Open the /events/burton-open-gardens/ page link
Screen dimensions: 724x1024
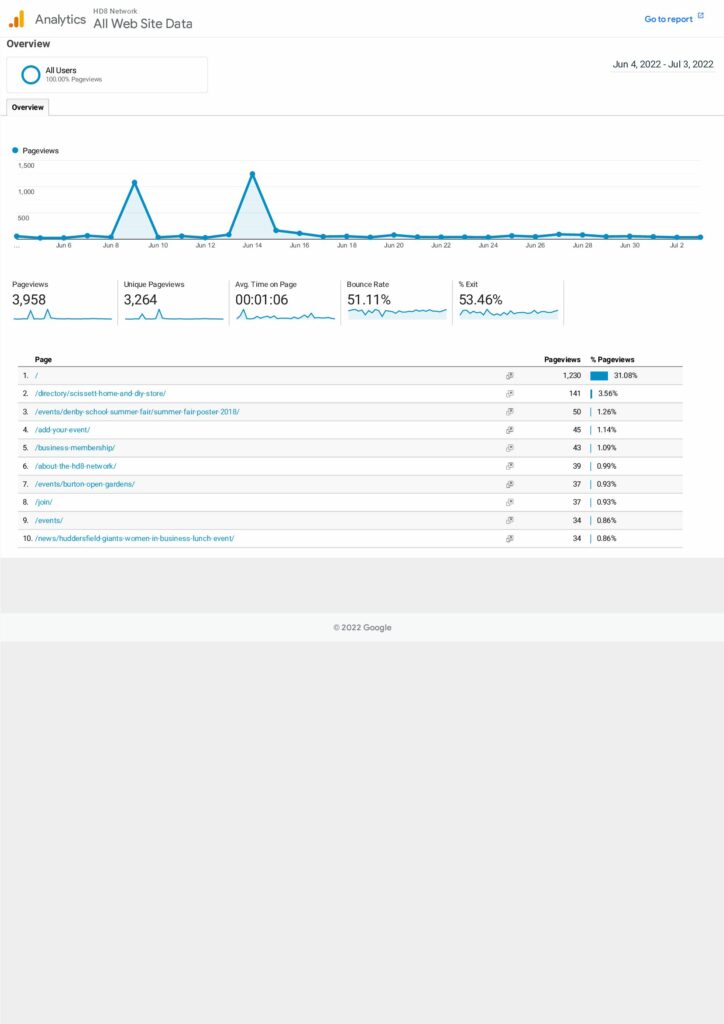[84, 484]
